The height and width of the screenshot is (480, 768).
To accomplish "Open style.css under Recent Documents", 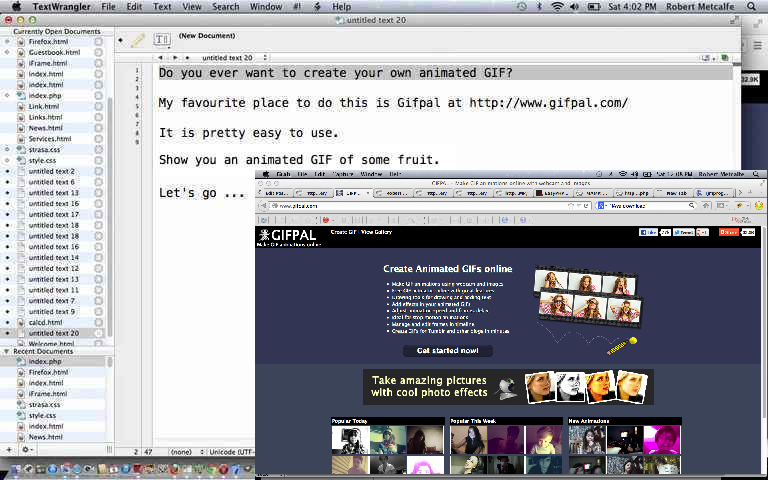I will click(x=42, y=415).
